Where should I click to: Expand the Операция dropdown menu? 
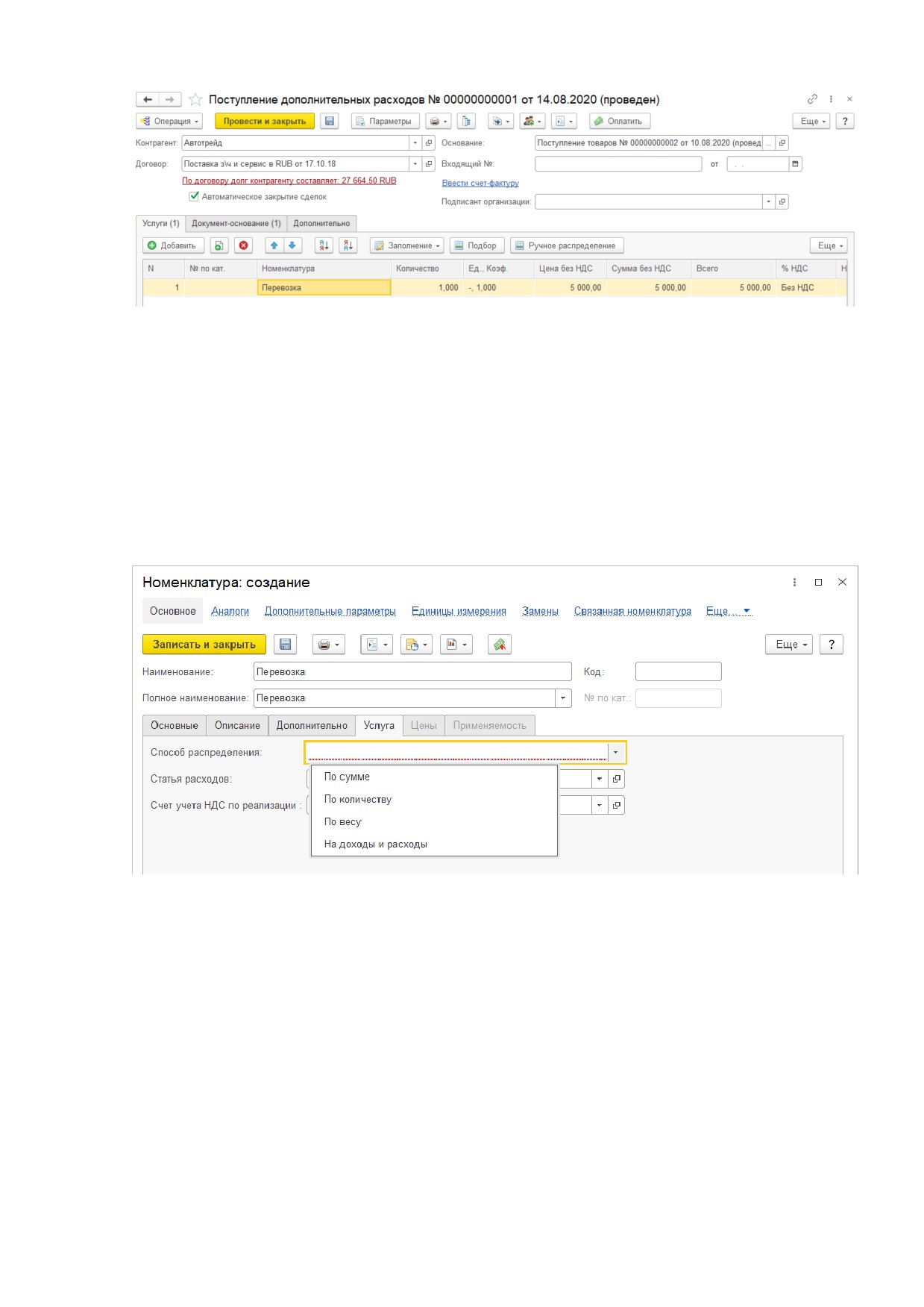click(x=169, y=121)
